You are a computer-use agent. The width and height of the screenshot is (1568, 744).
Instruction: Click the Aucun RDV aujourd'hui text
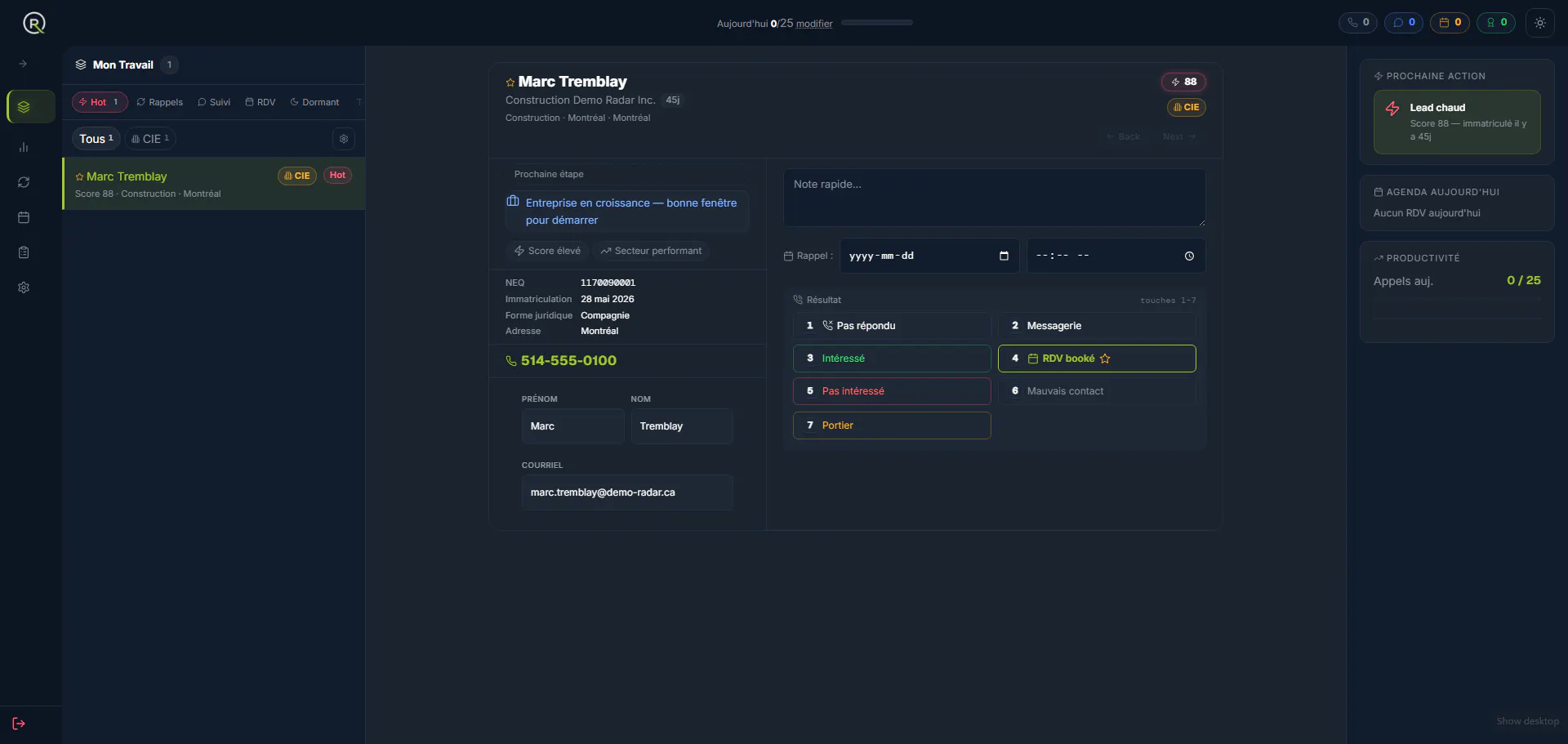click(1427, 213)
